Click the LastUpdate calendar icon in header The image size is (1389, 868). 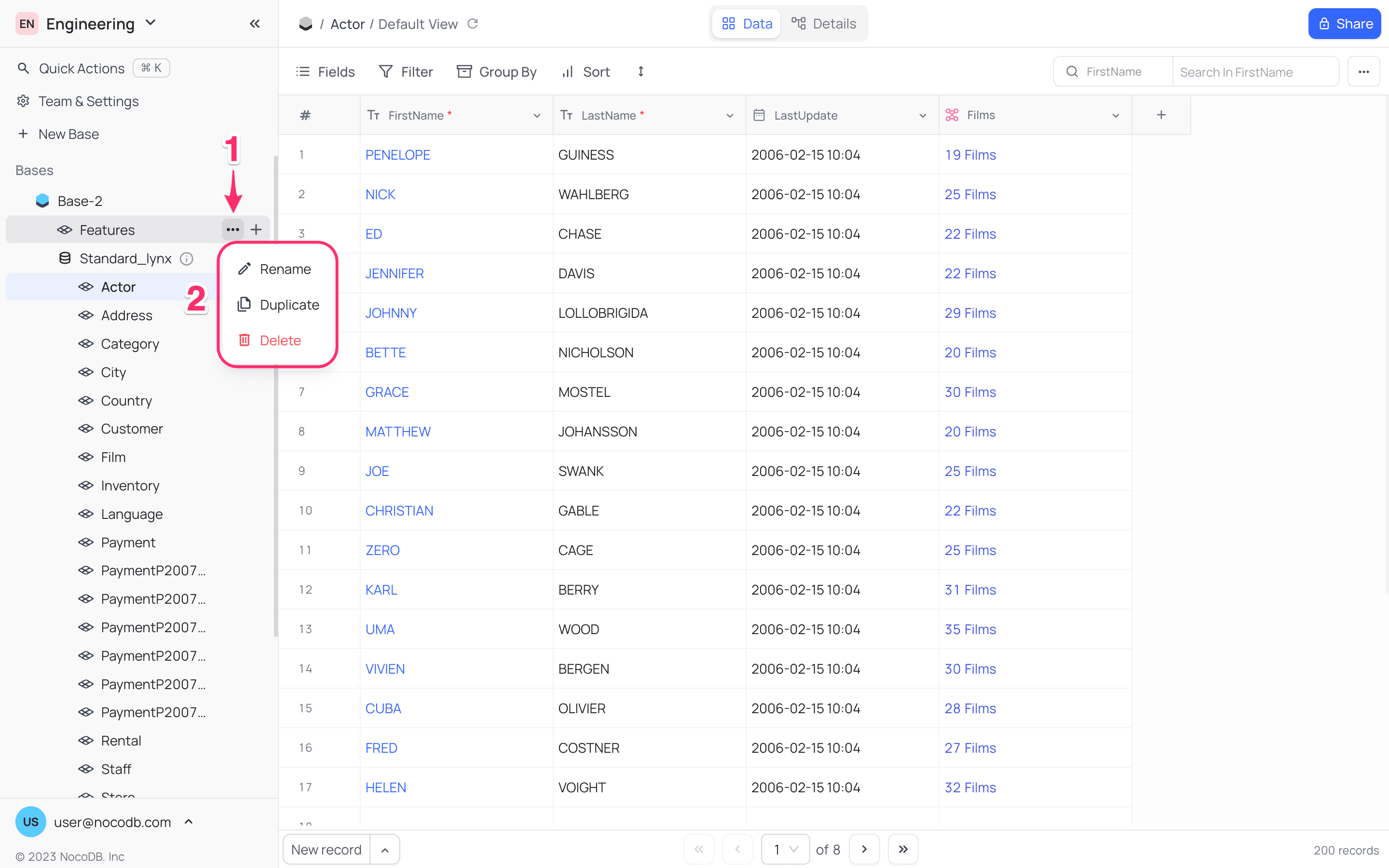tap(759, 115)
